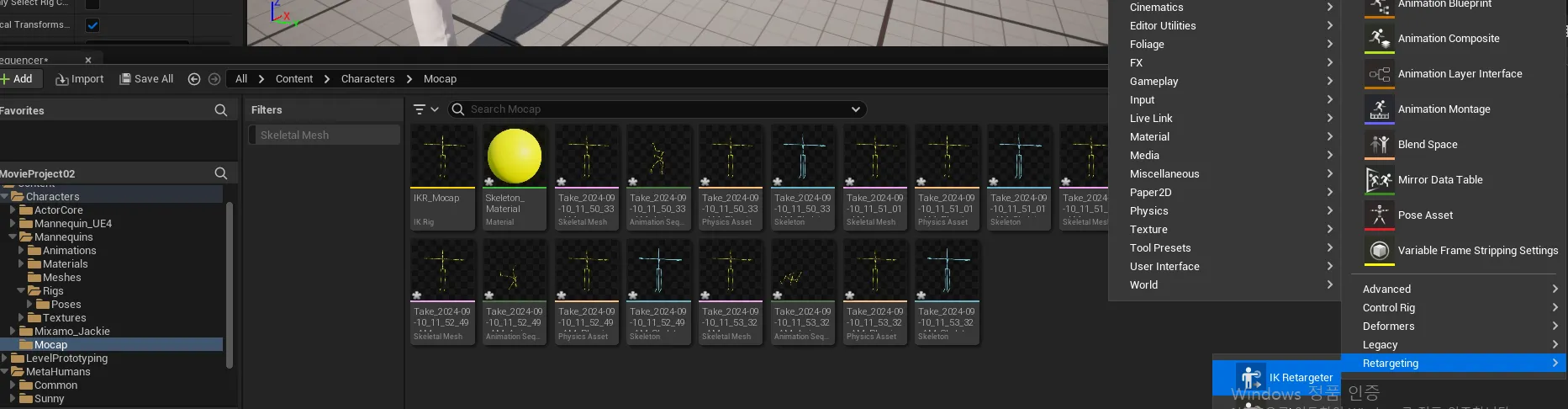Expand the Mixamo_Jackie folder arrow

13,331
